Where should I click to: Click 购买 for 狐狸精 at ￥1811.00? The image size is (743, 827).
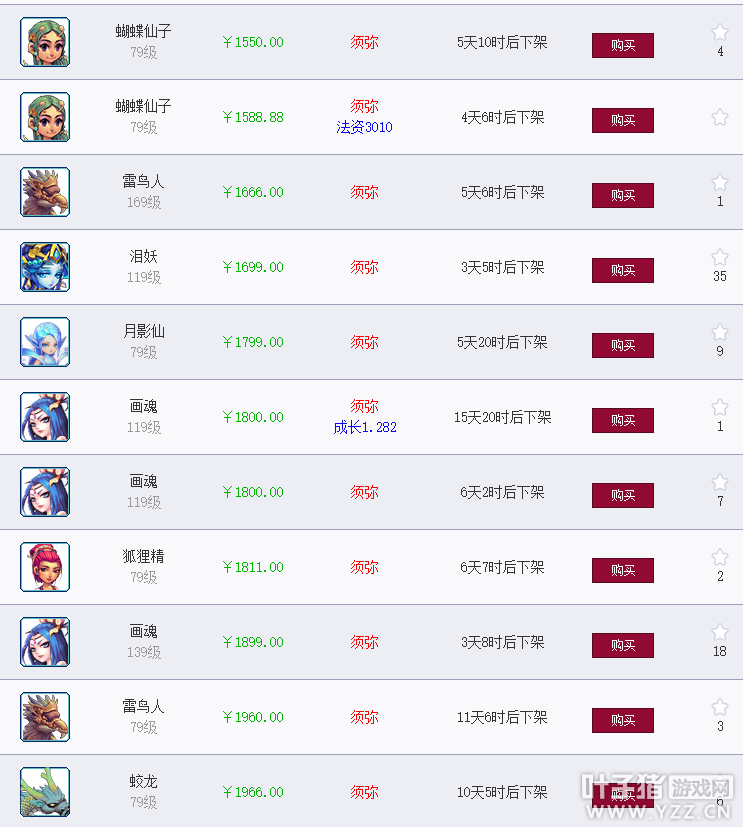coord(623,571)
